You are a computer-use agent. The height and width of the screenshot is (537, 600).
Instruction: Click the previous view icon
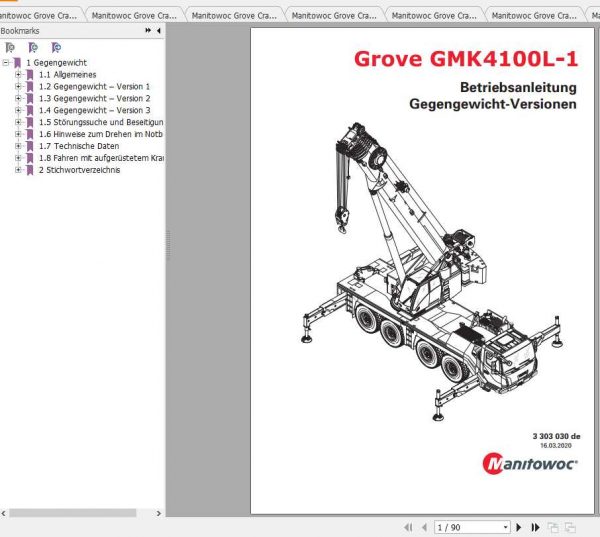coord(553,527)
